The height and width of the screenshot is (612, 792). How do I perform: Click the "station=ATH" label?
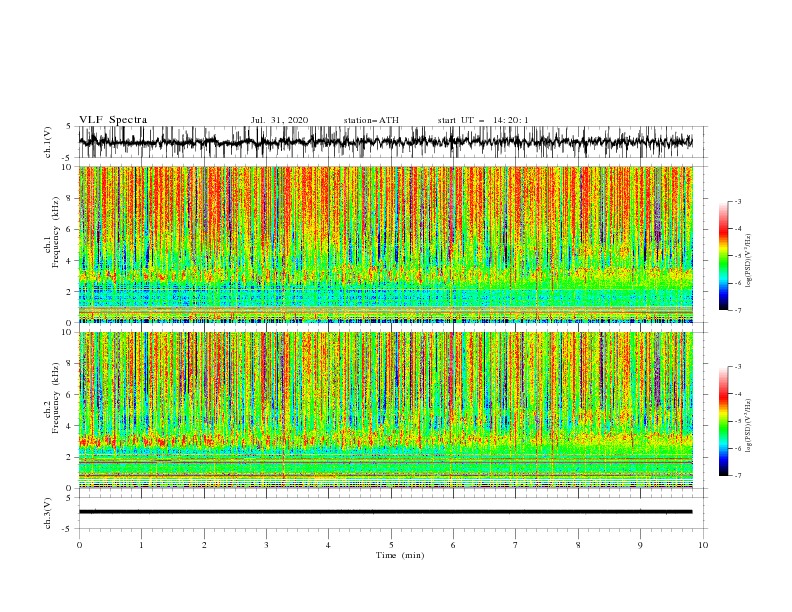371,120
